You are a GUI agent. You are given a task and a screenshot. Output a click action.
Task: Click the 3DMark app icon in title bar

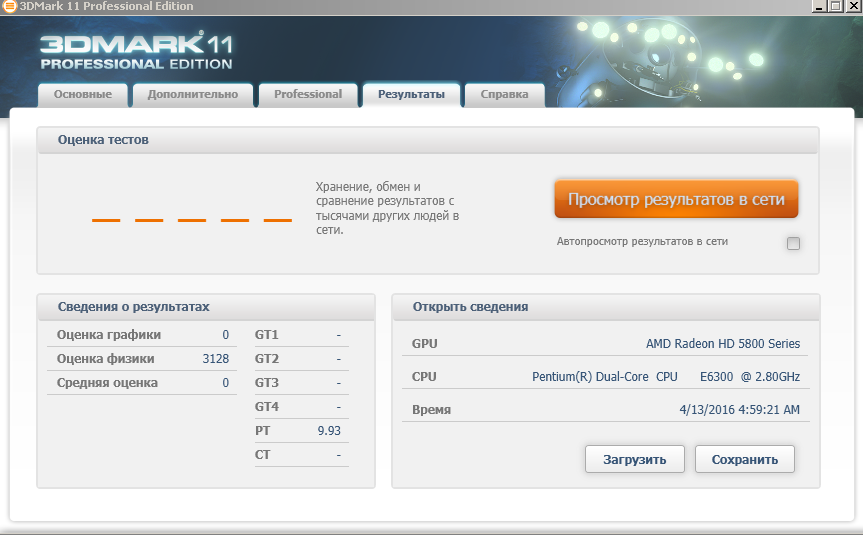click(9, 6)
